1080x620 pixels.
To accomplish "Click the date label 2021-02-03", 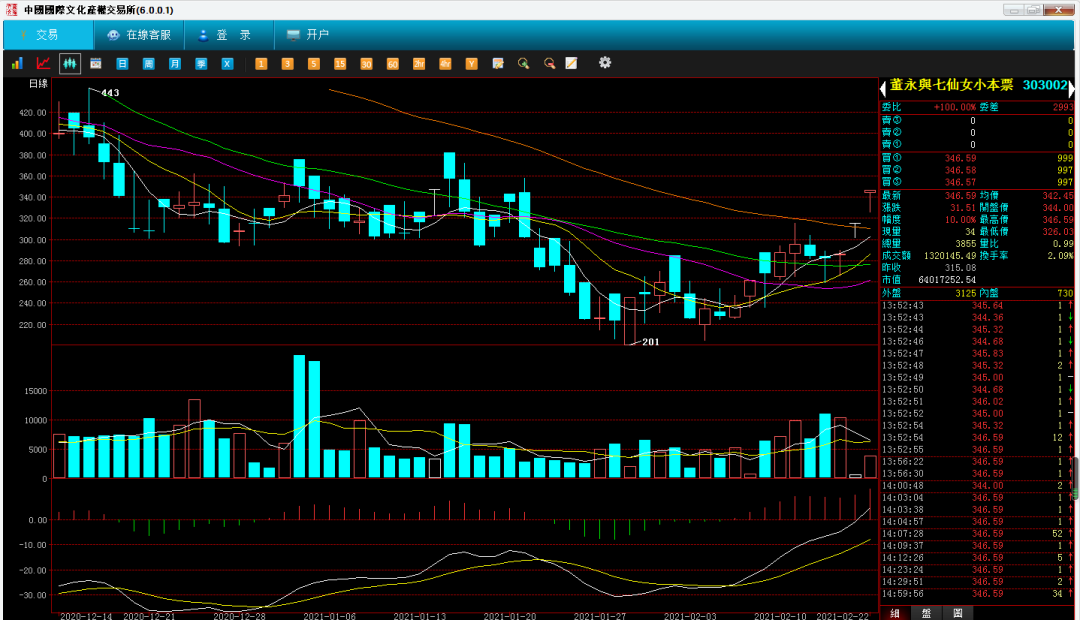I will click(690, 616).
